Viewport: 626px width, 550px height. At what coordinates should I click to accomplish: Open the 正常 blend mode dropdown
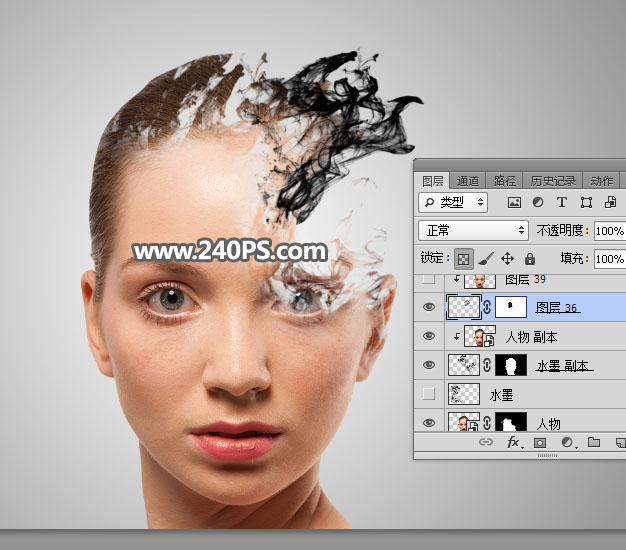pyautogui.click(x=473, y=230)
